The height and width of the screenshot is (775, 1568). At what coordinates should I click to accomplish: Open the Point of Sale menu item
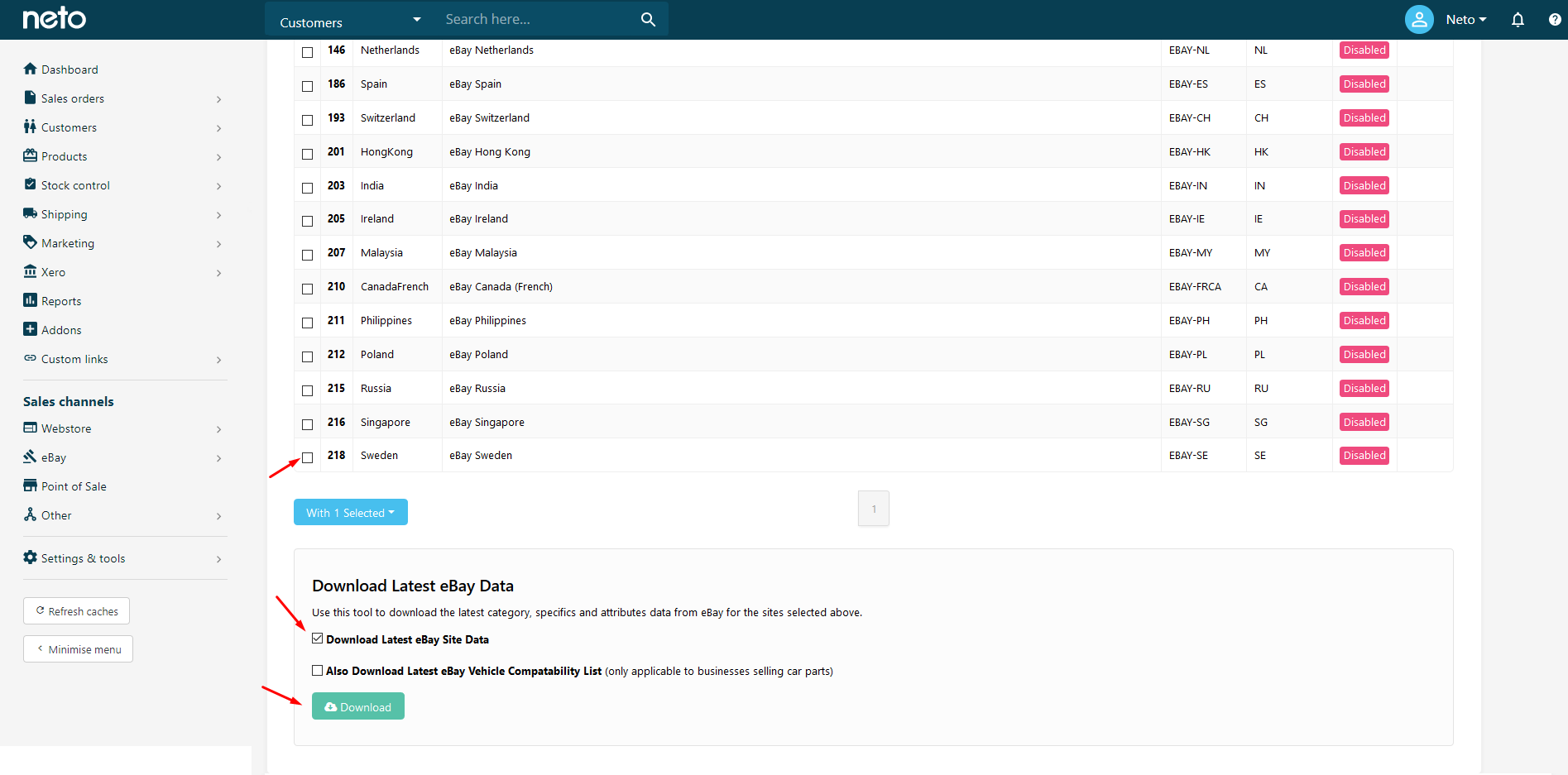pos(74,486)
